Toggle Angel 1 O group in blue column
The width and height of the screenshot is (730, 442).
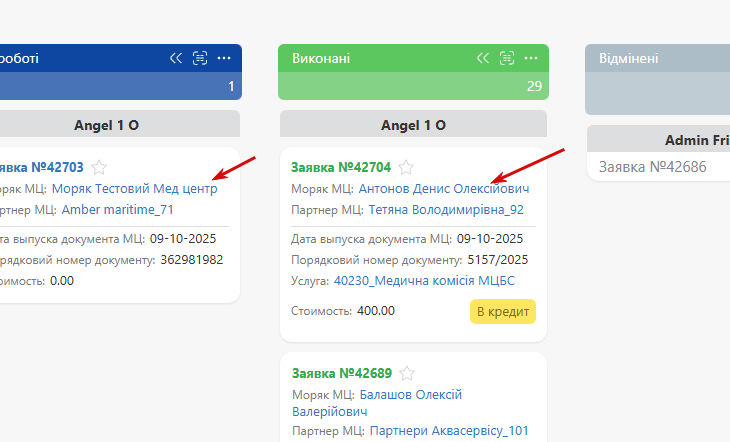coord(106,125)
